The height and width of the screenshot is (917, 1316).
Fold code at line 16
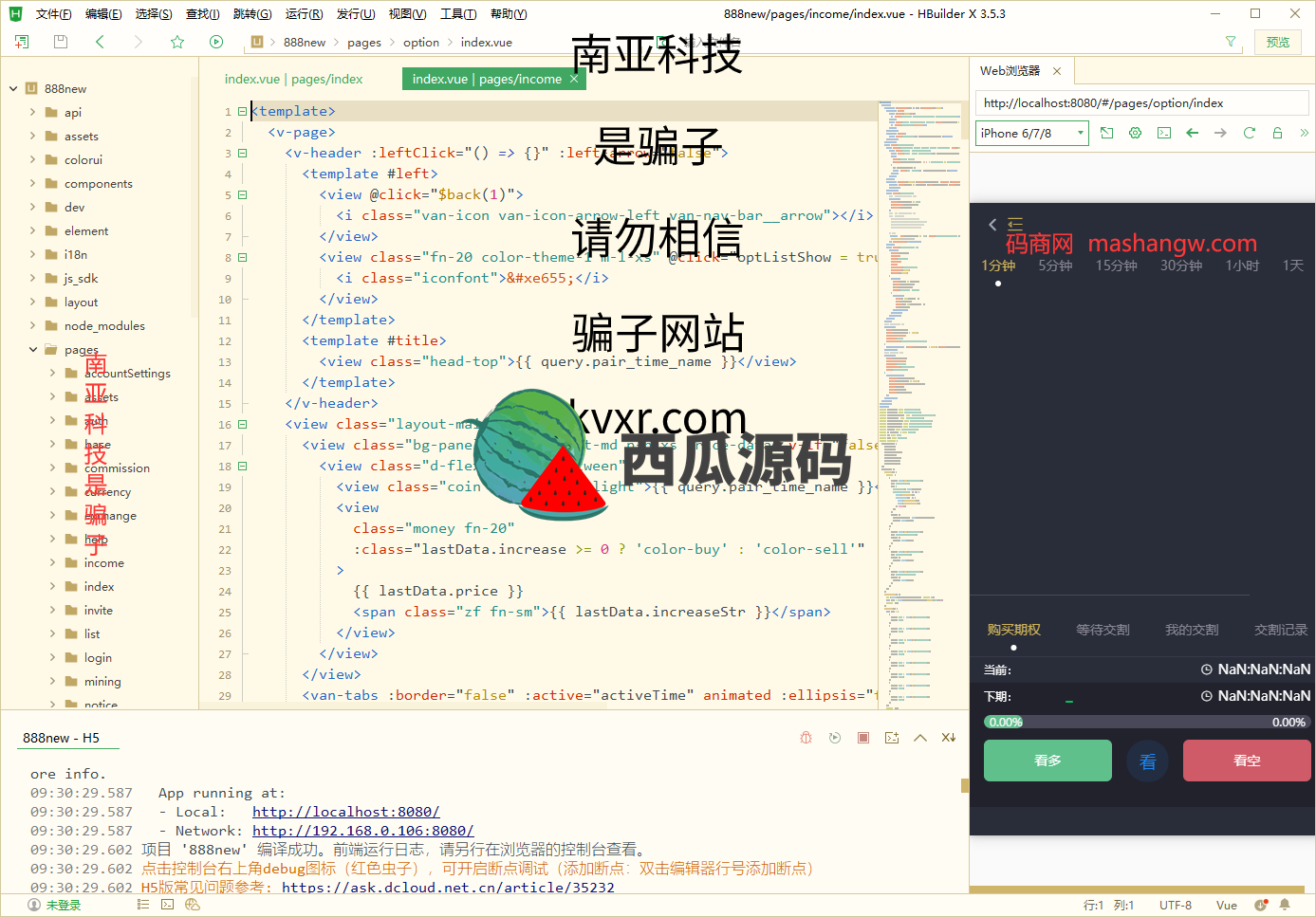[242, 424]
